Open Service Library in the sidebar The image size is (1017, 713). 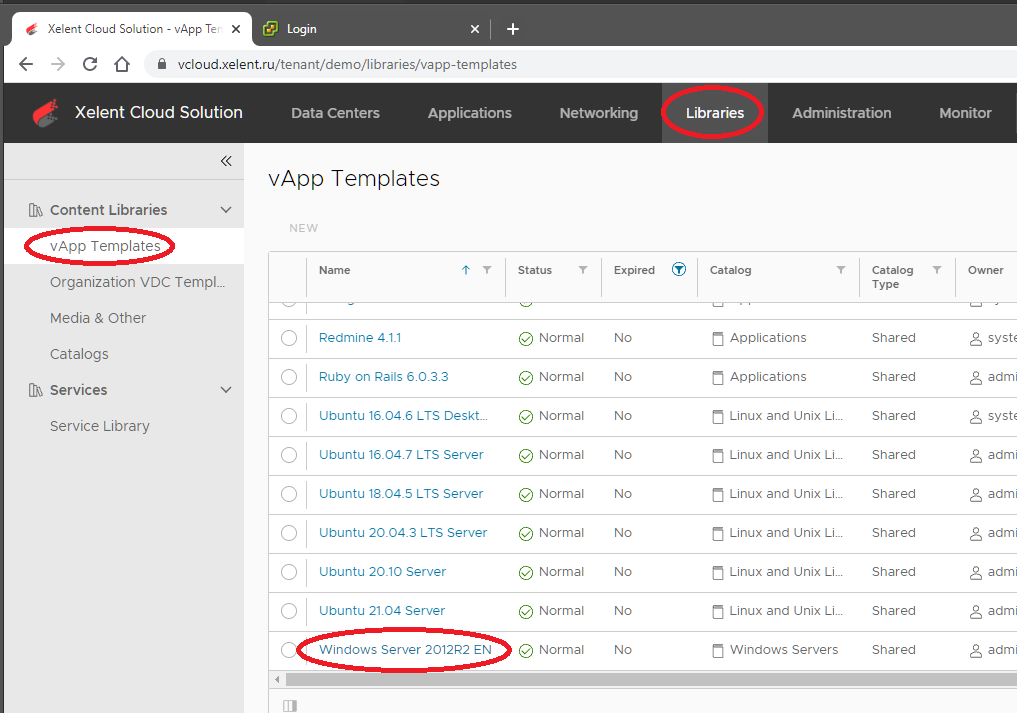(x=100, y=426)
